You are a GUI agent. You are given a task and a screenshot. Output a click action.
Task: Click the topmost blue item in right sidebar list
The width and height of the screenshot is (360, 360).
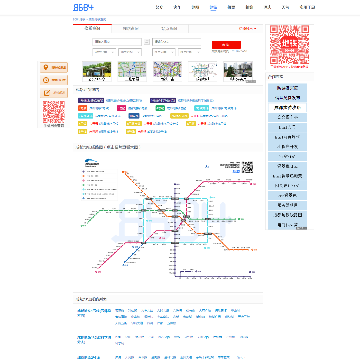coord(287,88)
